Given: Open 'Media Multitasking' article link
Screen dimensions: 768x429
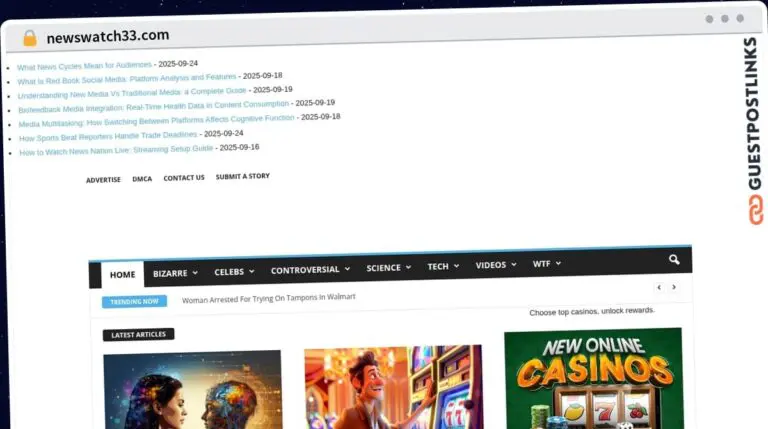Looking at the screenshot, I should 156,121.
